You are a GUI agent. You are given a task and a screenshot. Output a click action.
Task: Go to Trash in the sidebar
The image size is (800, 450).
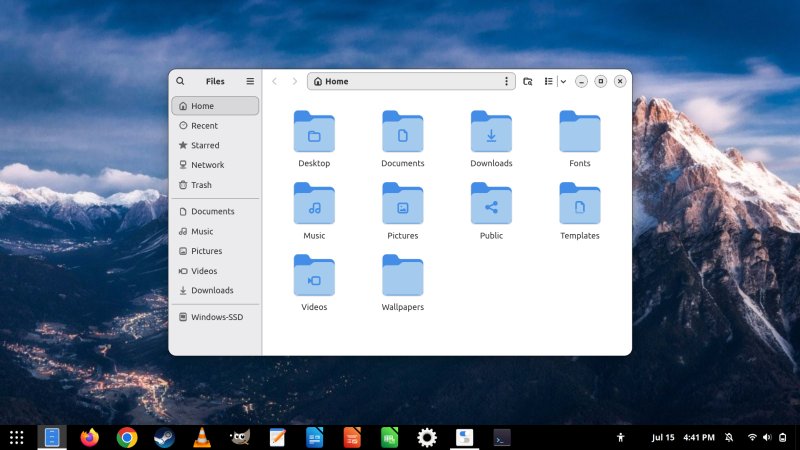pos(201,185)
